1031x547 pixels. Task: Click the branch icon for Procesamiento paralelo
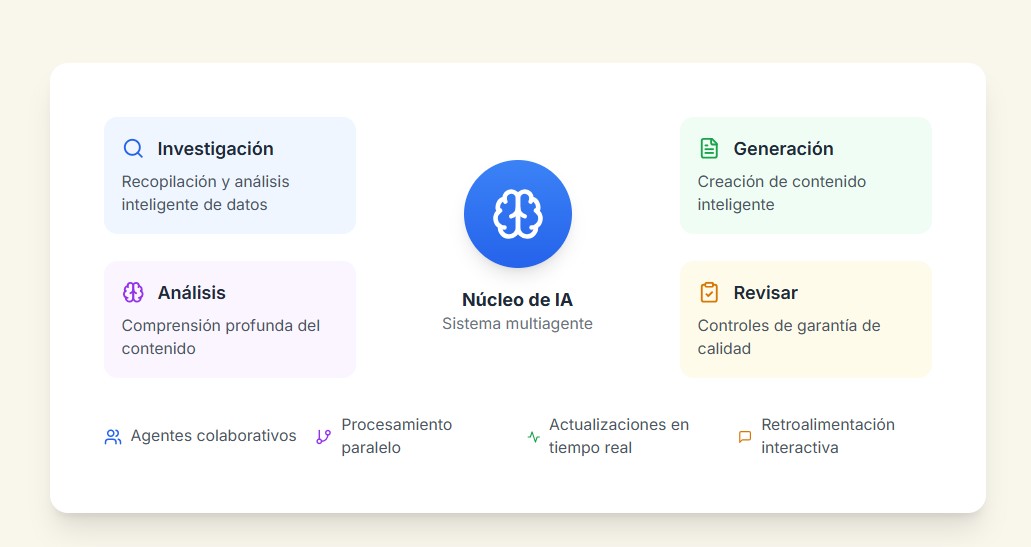(x=323, y=437)
